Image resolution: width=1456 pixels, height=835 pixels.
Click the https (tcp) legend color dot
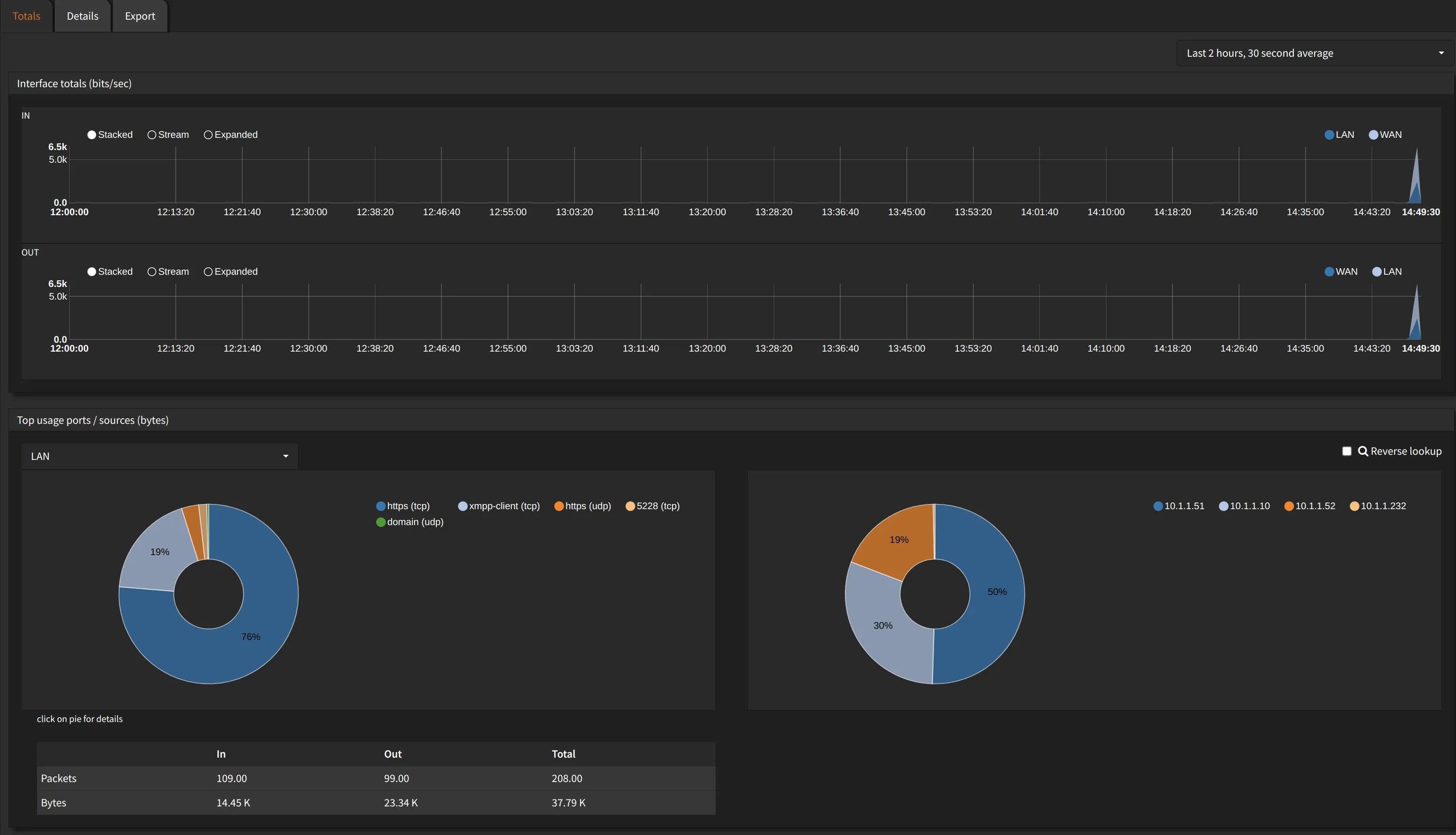[x=381, y=506]
